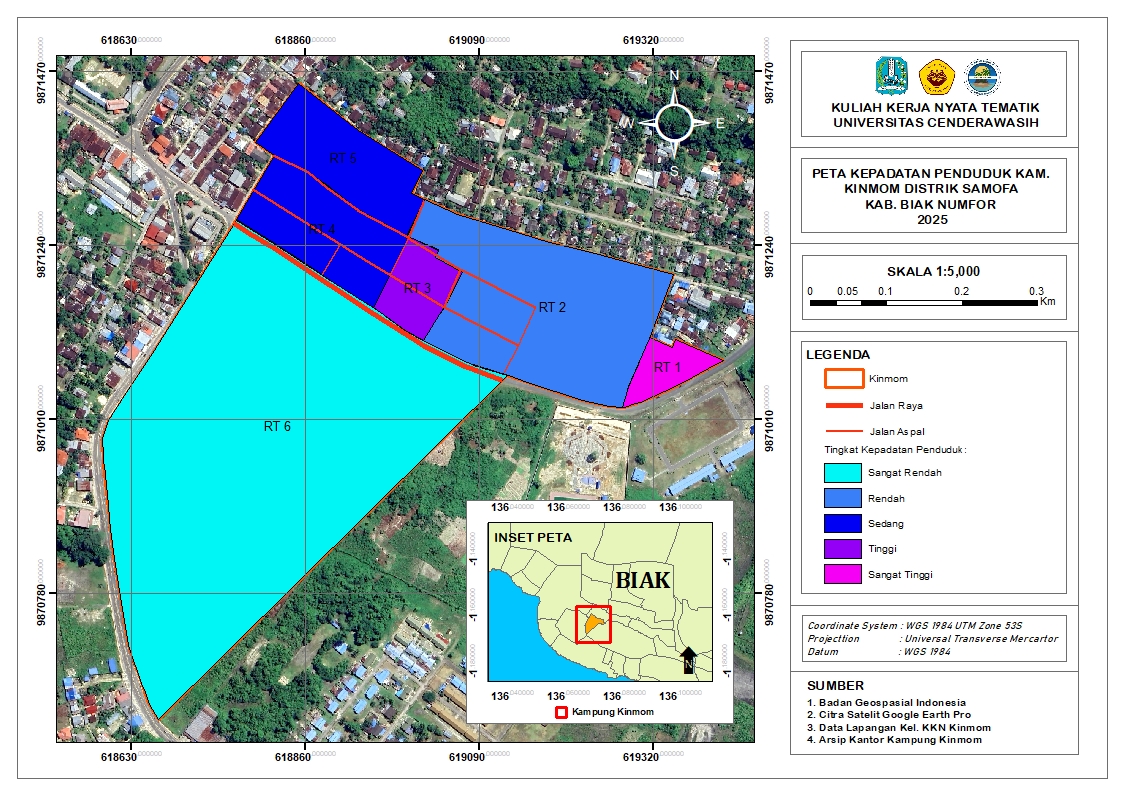Click the compass rose on the map
The width and height of the screenshot is (1123, 794).
676,122
